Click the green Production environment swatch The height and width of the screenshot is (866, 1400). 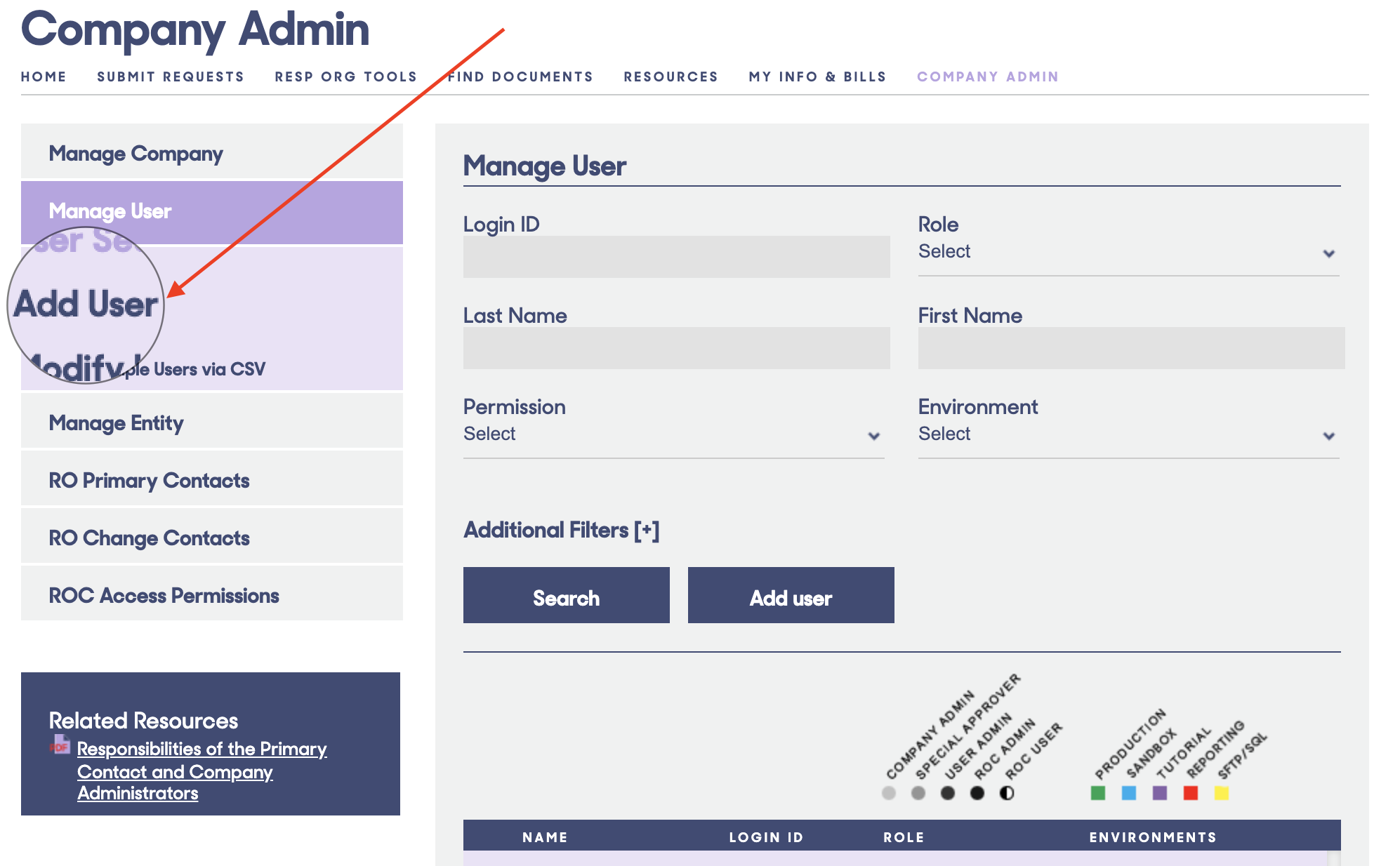point(1098,793)
